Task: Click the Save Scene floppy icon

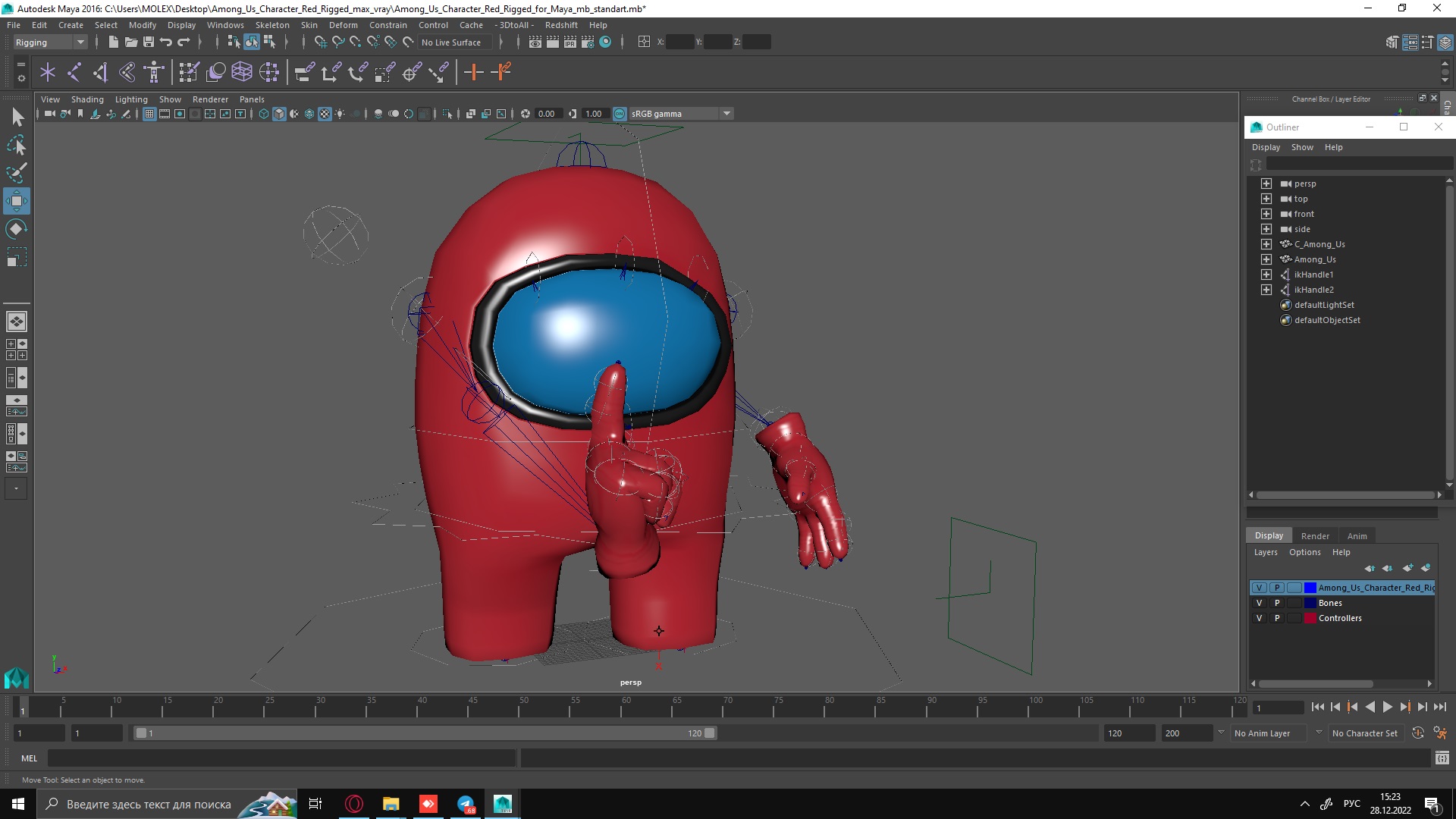Action: 149,42
